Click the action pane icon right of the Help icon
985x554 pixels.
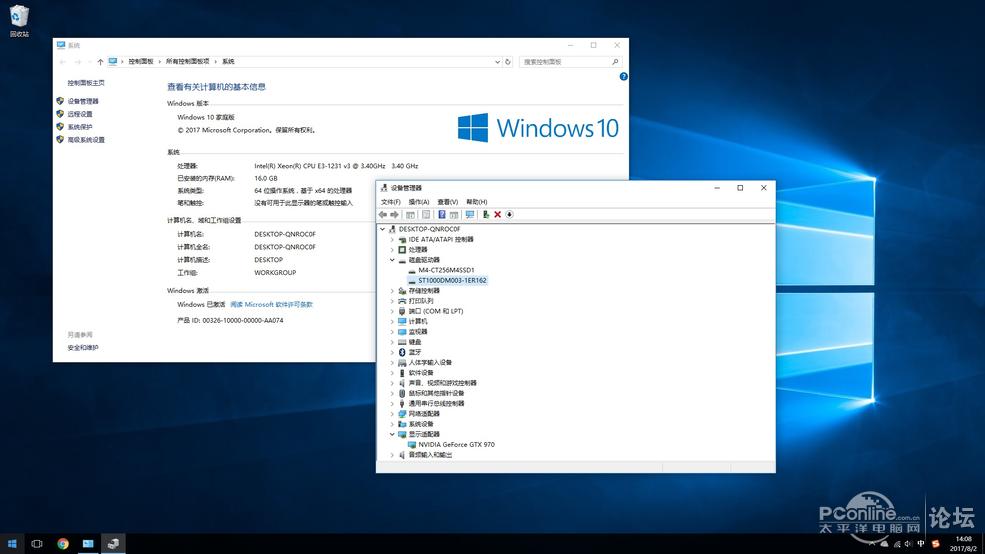pyautogui.click(x=454, y=215)
